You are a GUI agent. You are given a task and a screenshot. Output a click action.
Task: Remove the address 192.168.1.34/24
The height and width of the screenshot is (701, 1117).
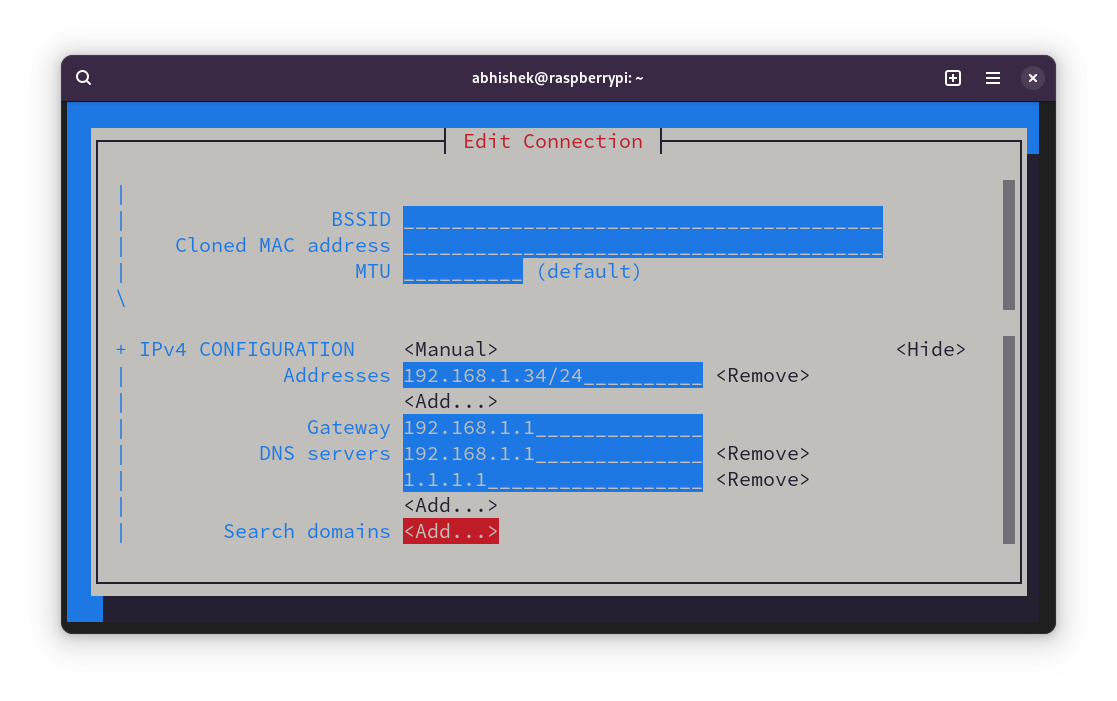[762, 375]
